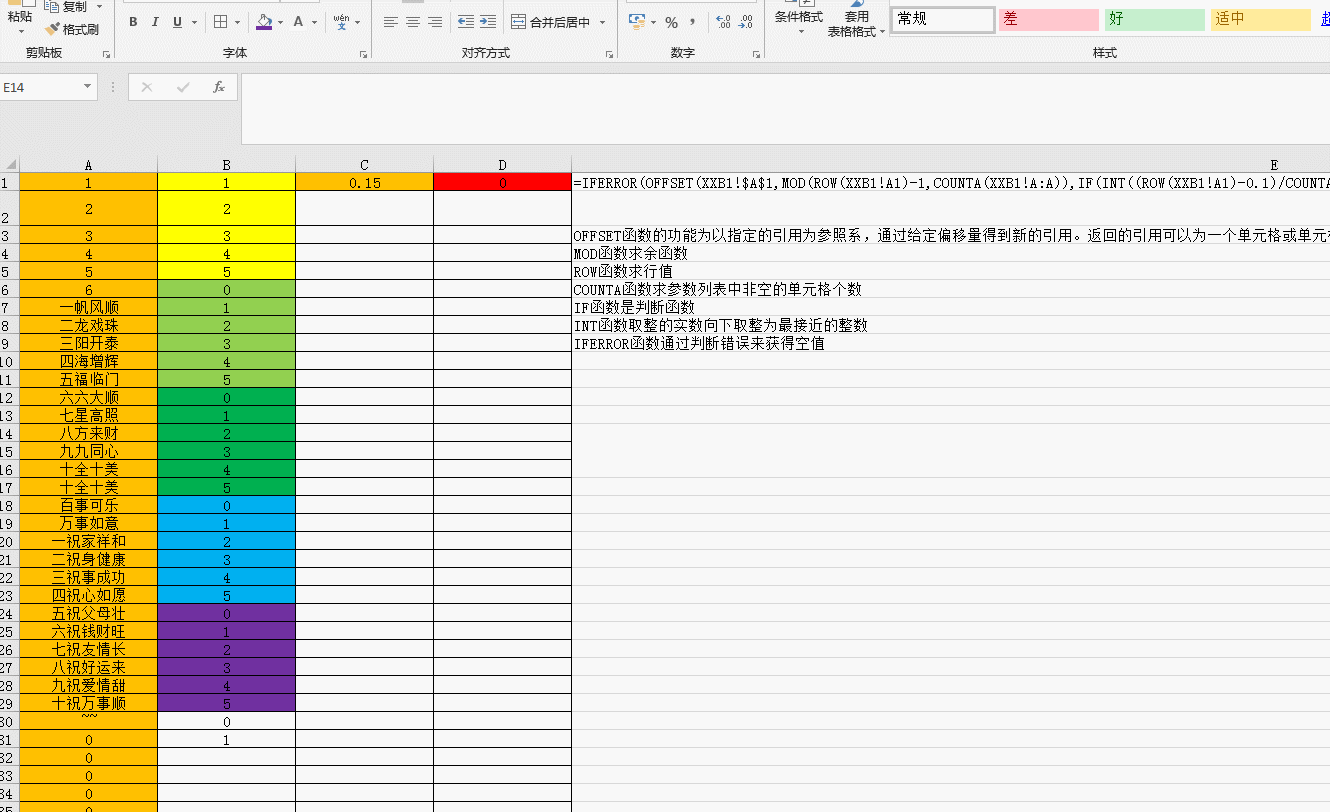Screen dimensions: 1330x812
Task: Center text horizontally
Action: coord(413,22)
